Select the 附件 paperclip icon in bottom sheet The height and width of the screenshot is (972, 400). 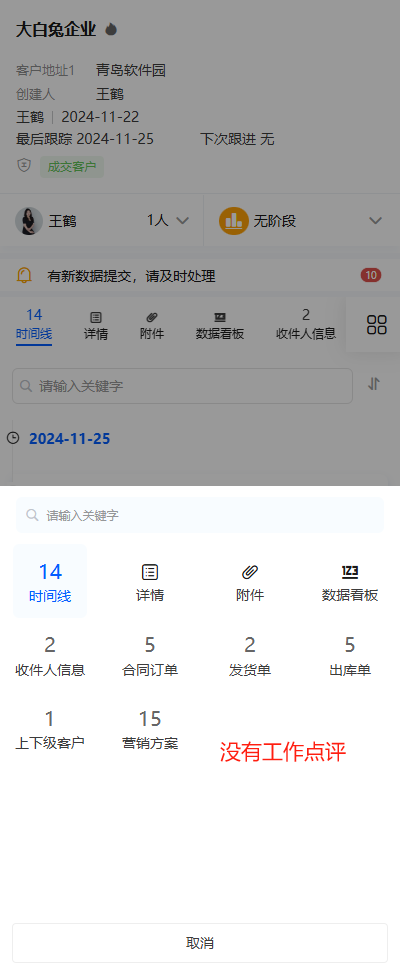[x=250, y=572]
